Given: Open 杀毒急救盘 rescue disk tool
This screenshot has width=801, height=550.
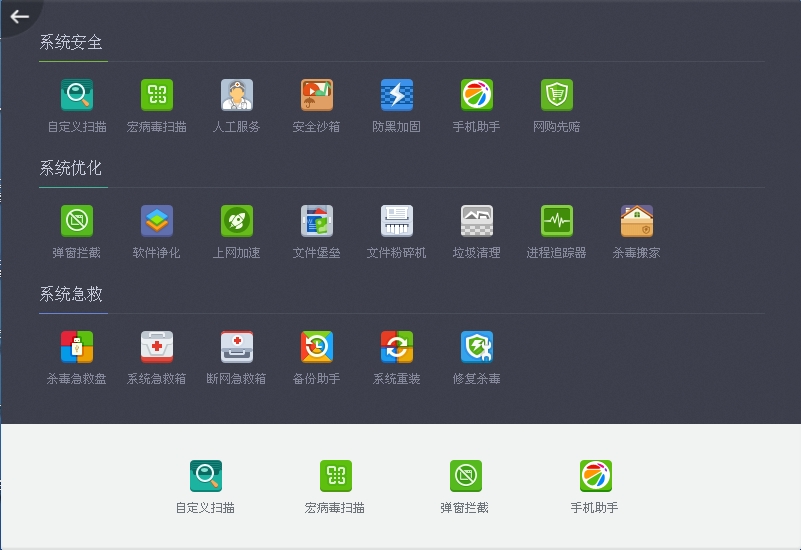Looking at the screenshot, I should pos(77,348).
